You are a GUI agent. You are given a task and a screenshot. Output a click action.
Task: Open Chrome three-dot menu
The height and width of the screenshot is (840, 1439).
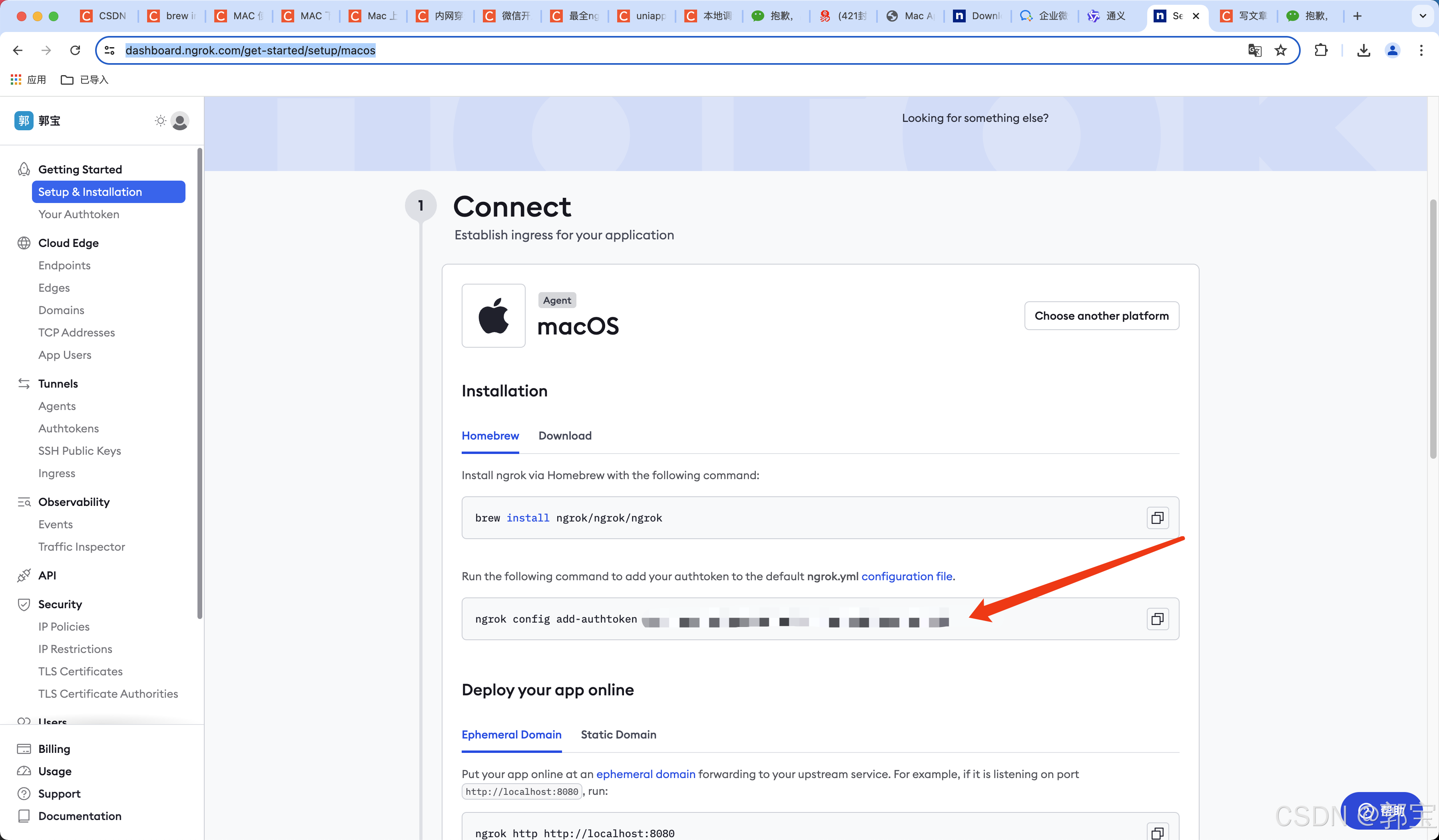pyautogui.click(x=1421, y=50)
